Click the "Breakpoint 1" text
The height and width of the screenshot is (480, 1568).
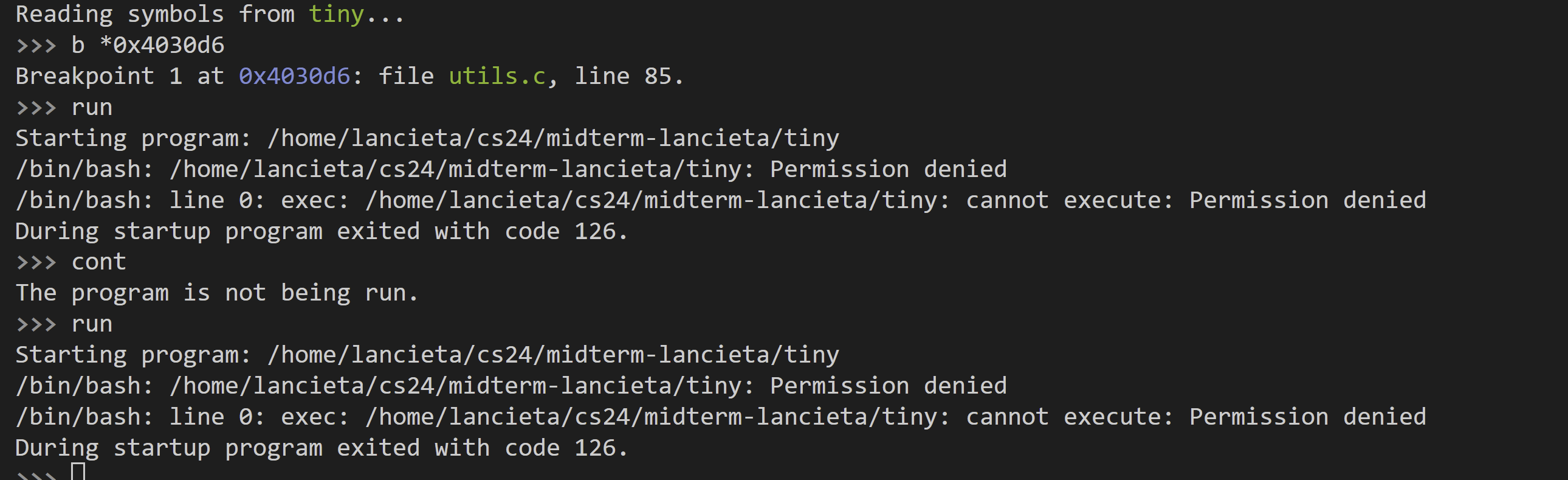(98, 76)
